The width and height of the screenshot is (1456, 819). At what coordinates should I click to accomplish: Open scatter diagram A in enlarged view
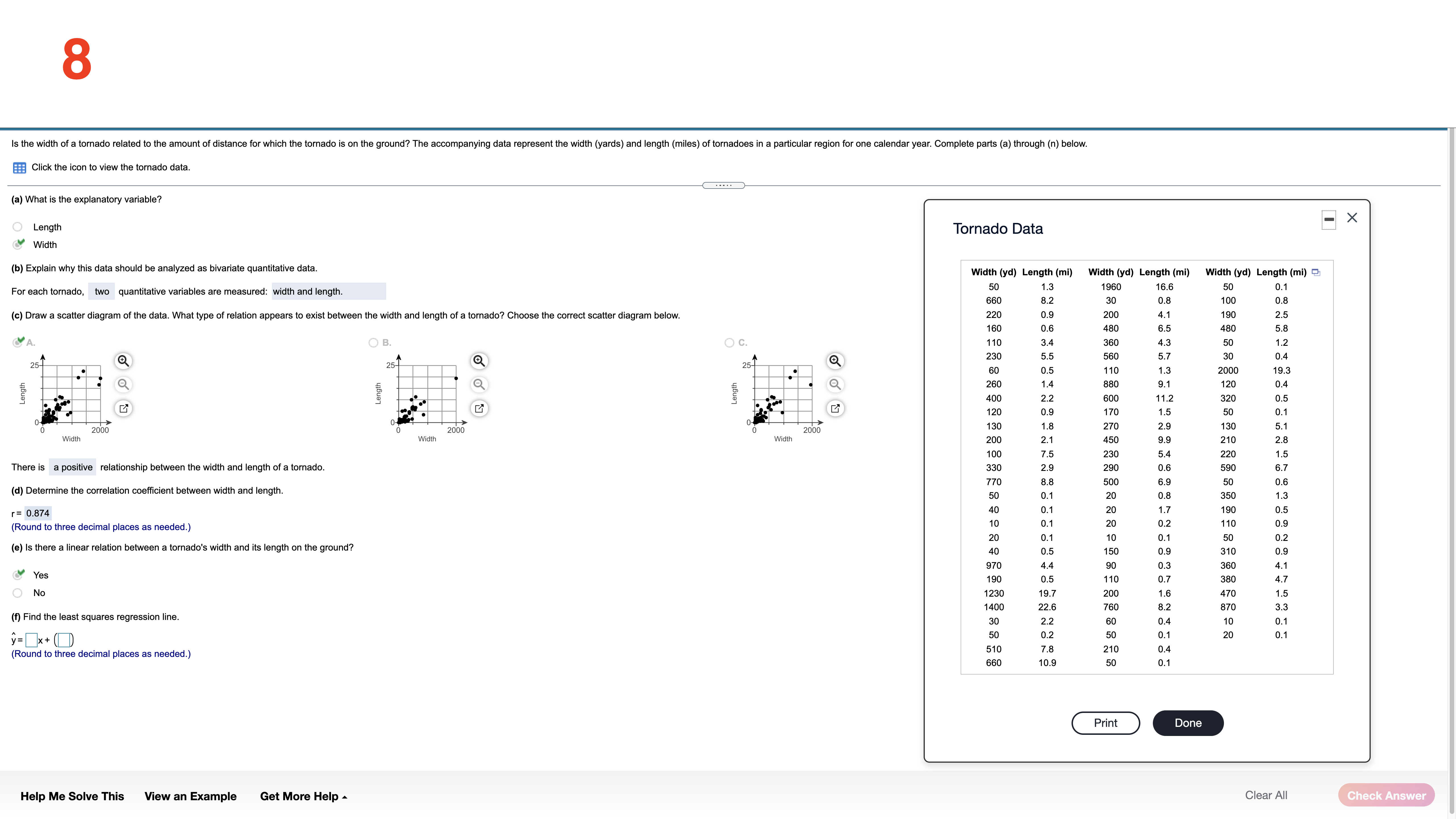tap(123, 408)
